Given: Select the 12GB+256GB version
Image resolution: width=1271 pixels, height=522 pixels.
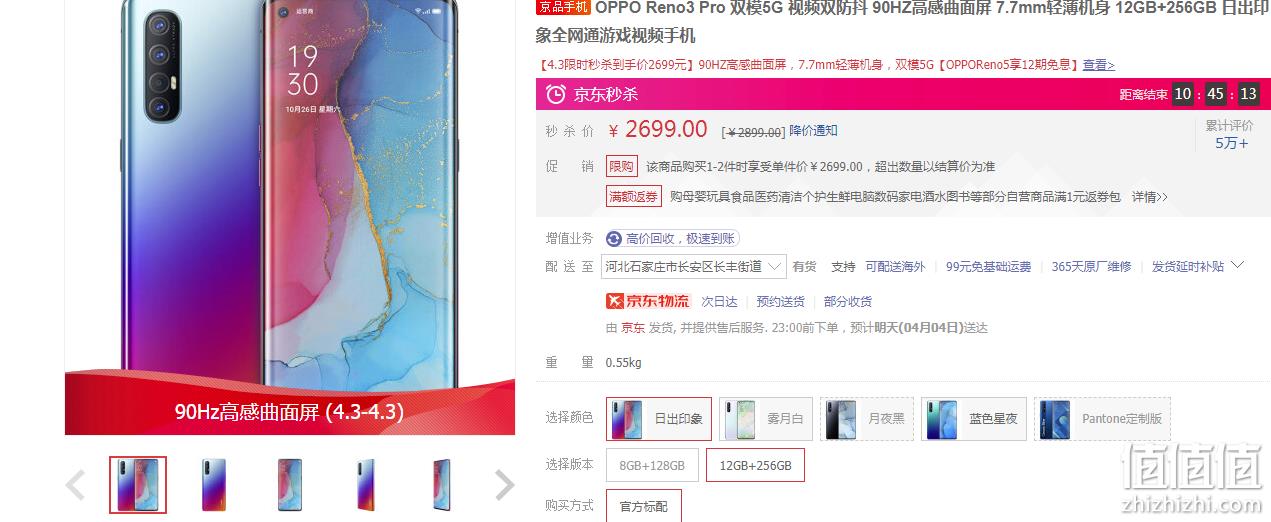Looking at the screenshot, I should 755,466.
